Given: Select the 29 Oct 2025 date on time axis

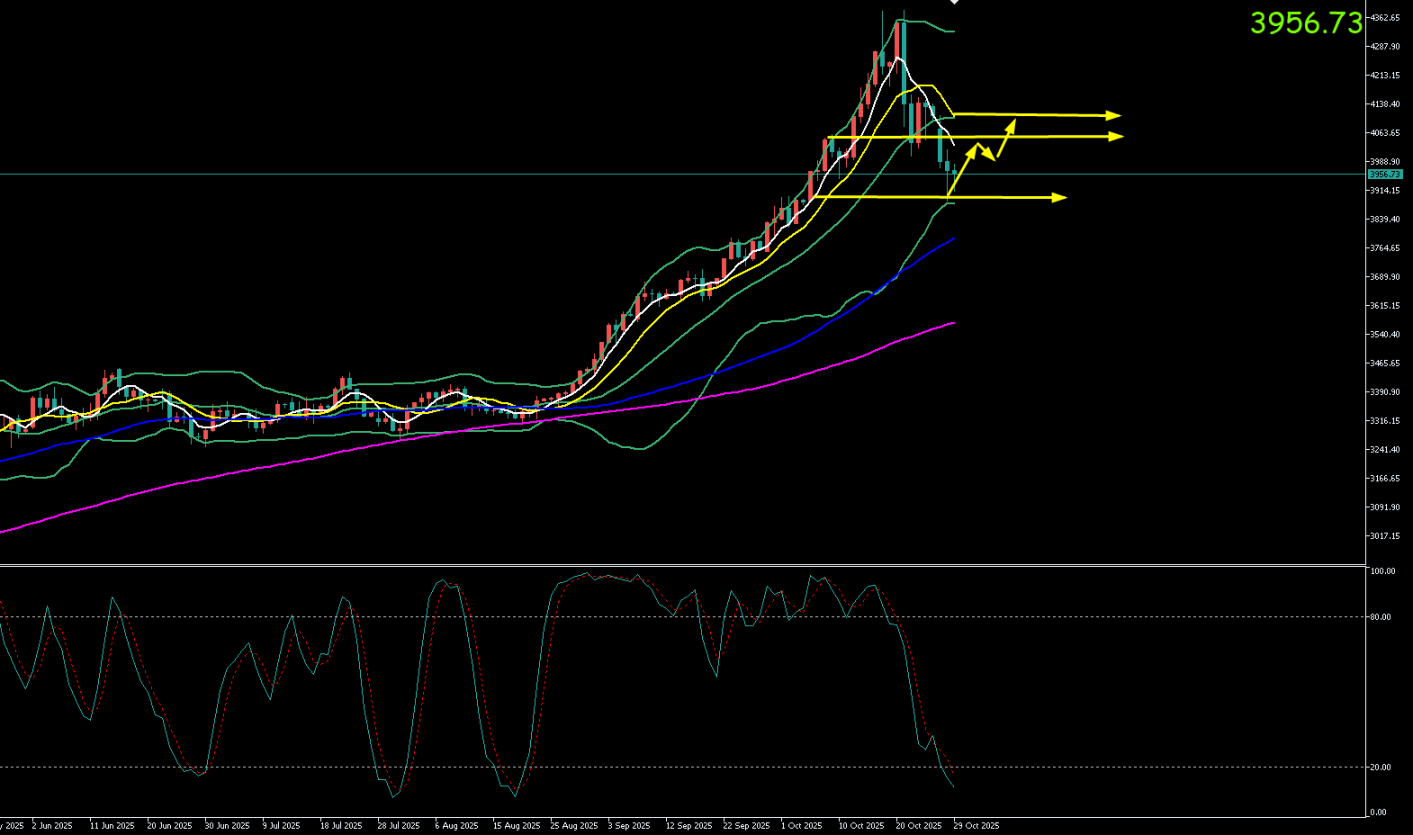Looking at the screenshot, I should tap(975, 826).
